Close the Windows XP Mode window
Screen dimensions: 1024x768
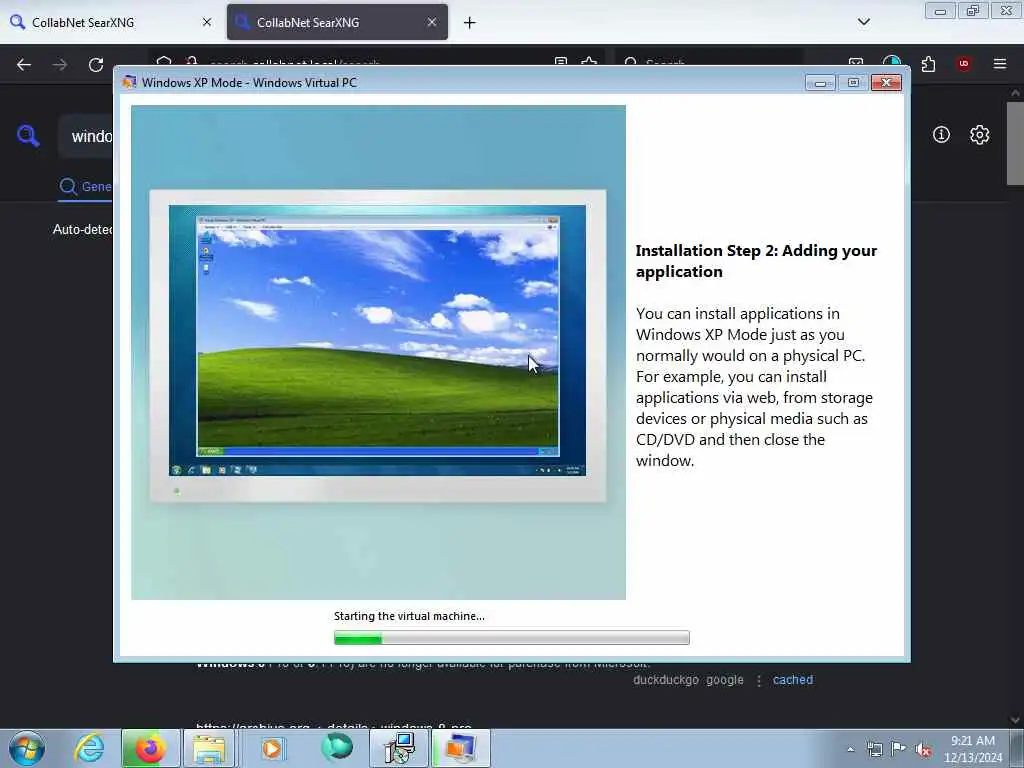[886, 83]
